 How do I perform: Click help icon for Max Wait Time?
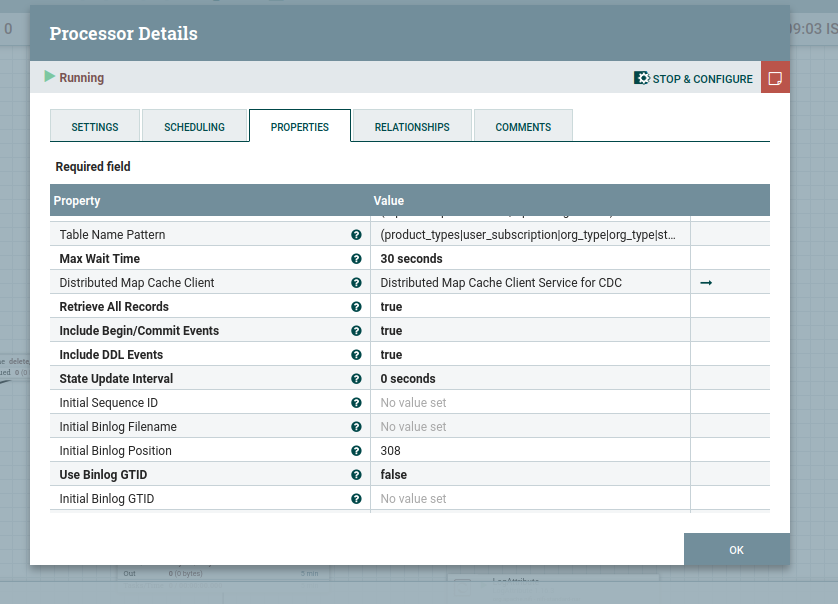click(356, 259)
